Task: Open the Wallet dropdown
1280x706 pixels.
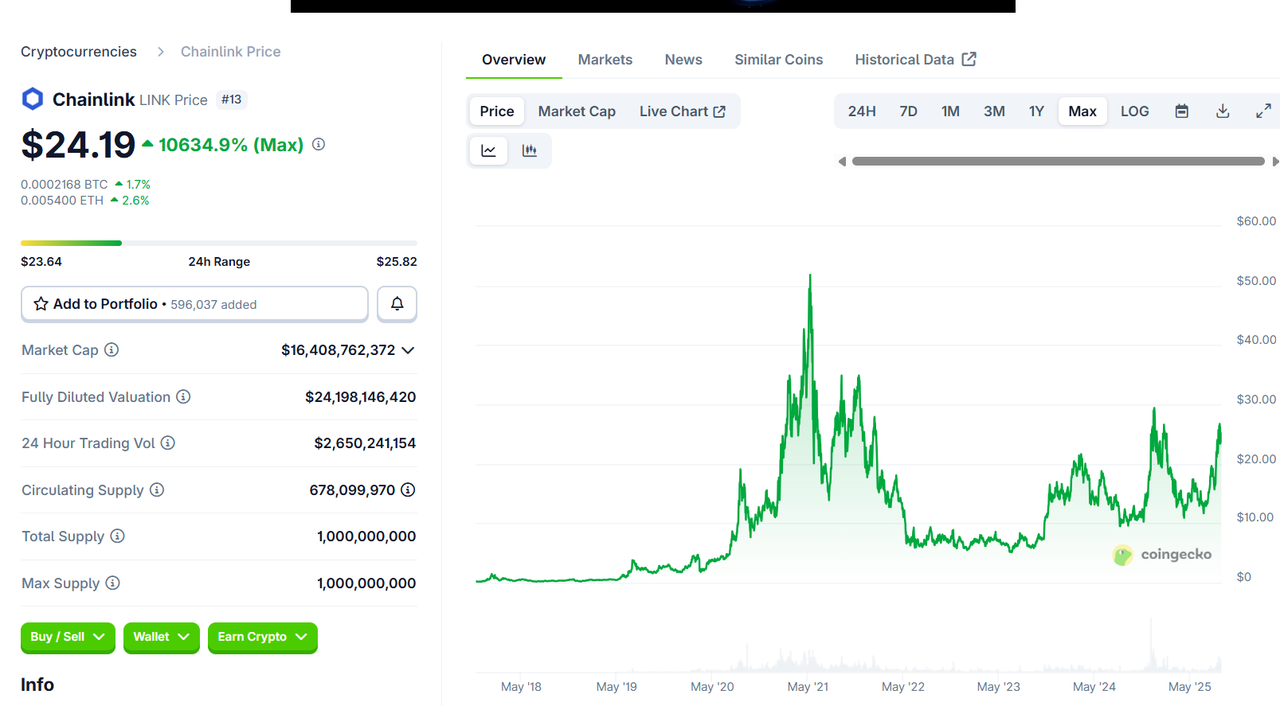Action: pyautogui.click(x=162, y=637)
